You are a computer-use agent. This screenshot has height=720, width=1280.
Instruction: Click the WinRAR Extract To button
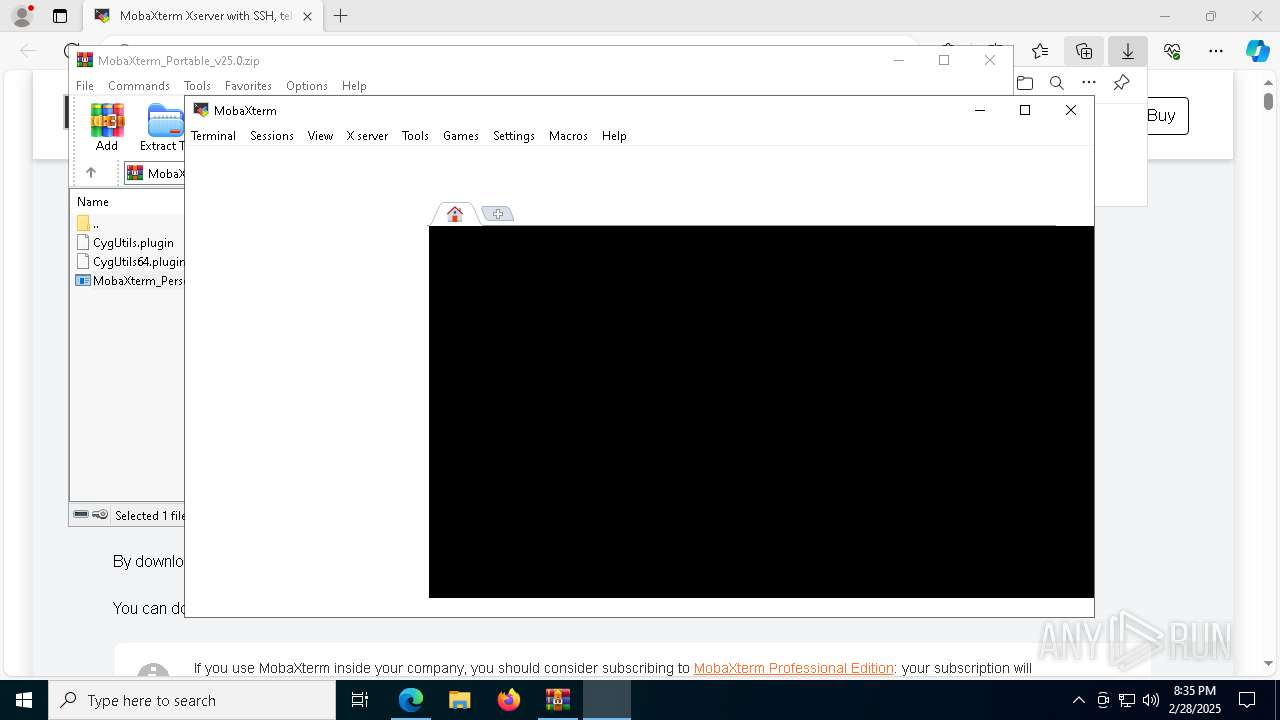(x=161, y=127)
